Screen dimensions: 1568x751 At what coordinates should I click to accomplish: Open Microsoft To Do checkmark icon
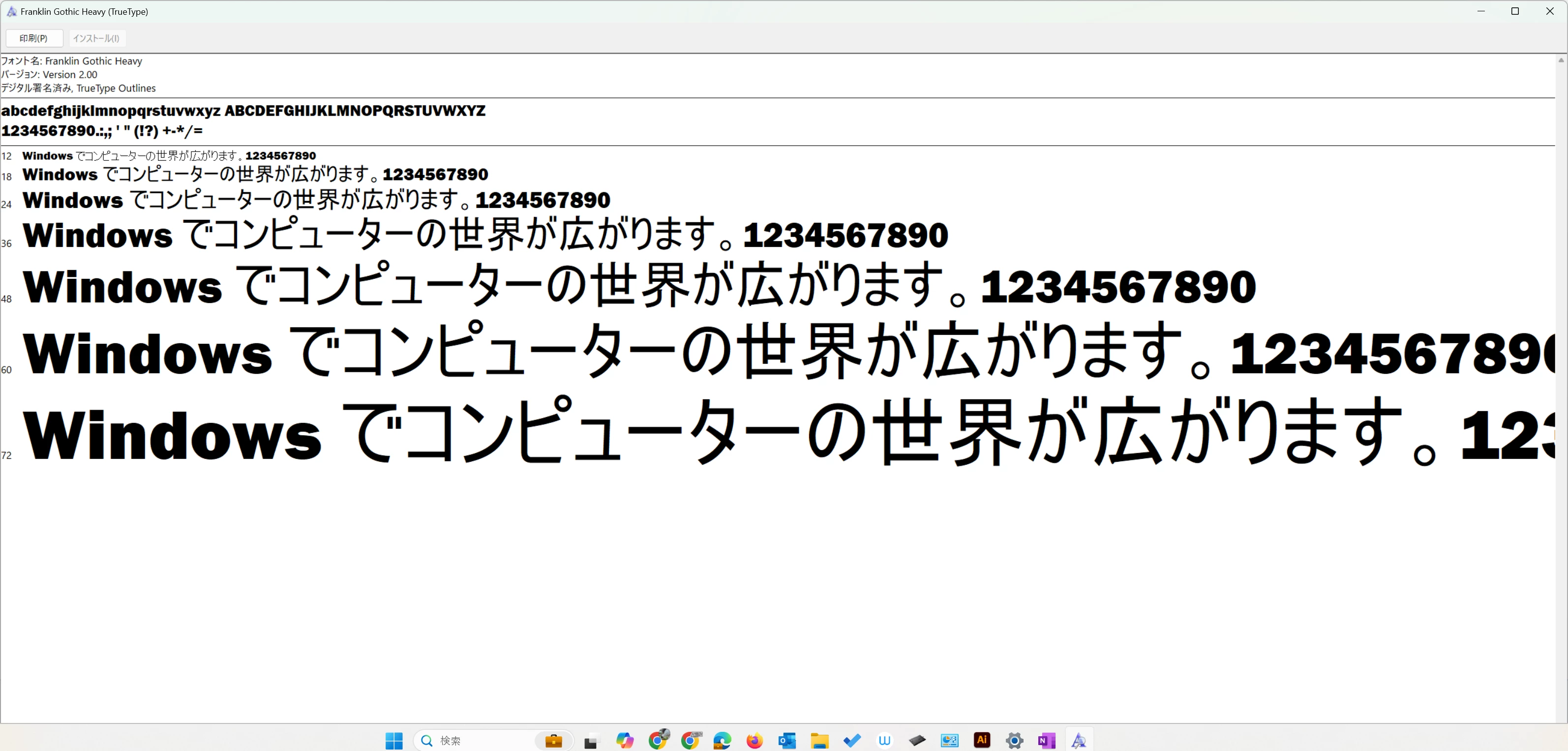(x=851, y=740)
